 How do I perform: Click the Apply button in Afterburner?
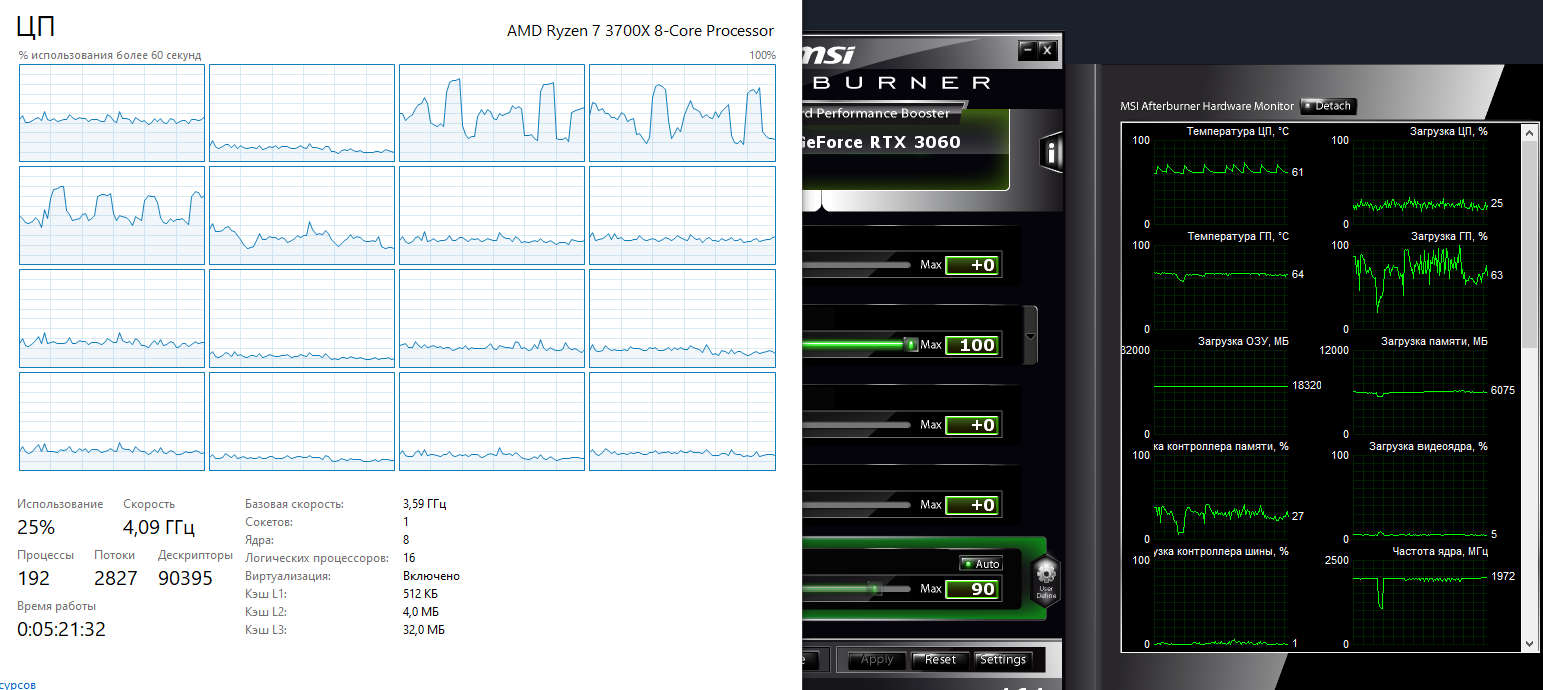click(x=877, y=660)
